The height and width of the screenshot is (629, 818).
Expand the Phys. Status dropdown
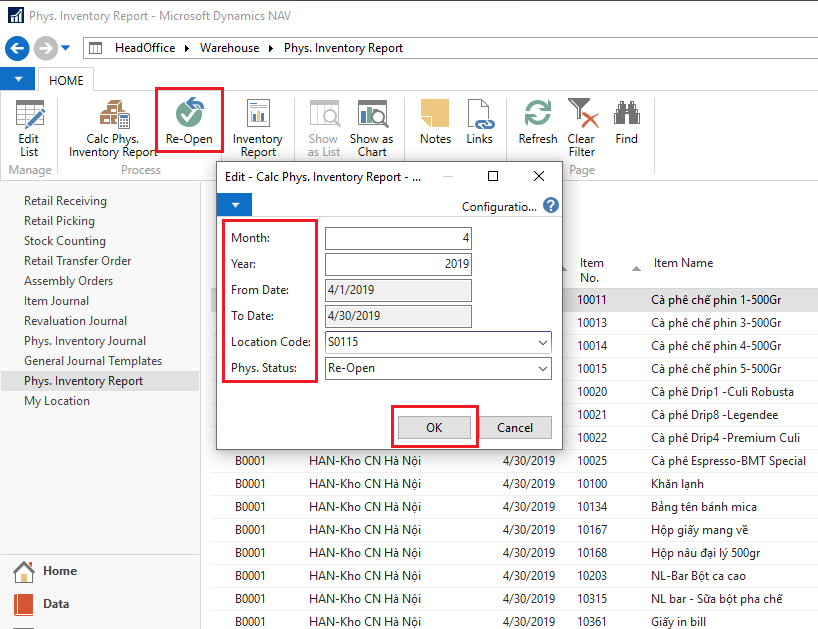[x=543, y=369]
